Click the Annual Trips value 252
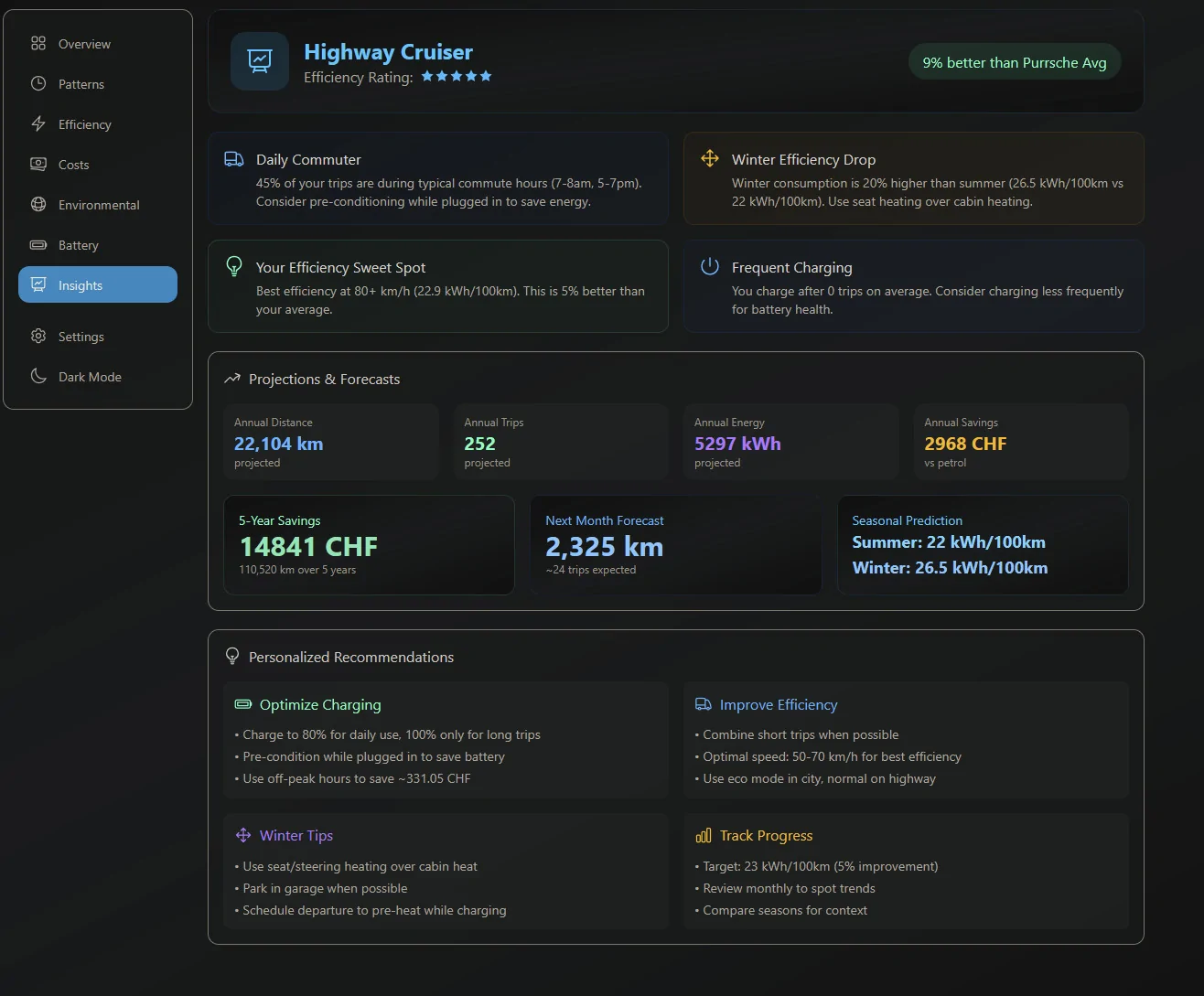The height and width of the screenshot is (996, 1204). point(479,444)
